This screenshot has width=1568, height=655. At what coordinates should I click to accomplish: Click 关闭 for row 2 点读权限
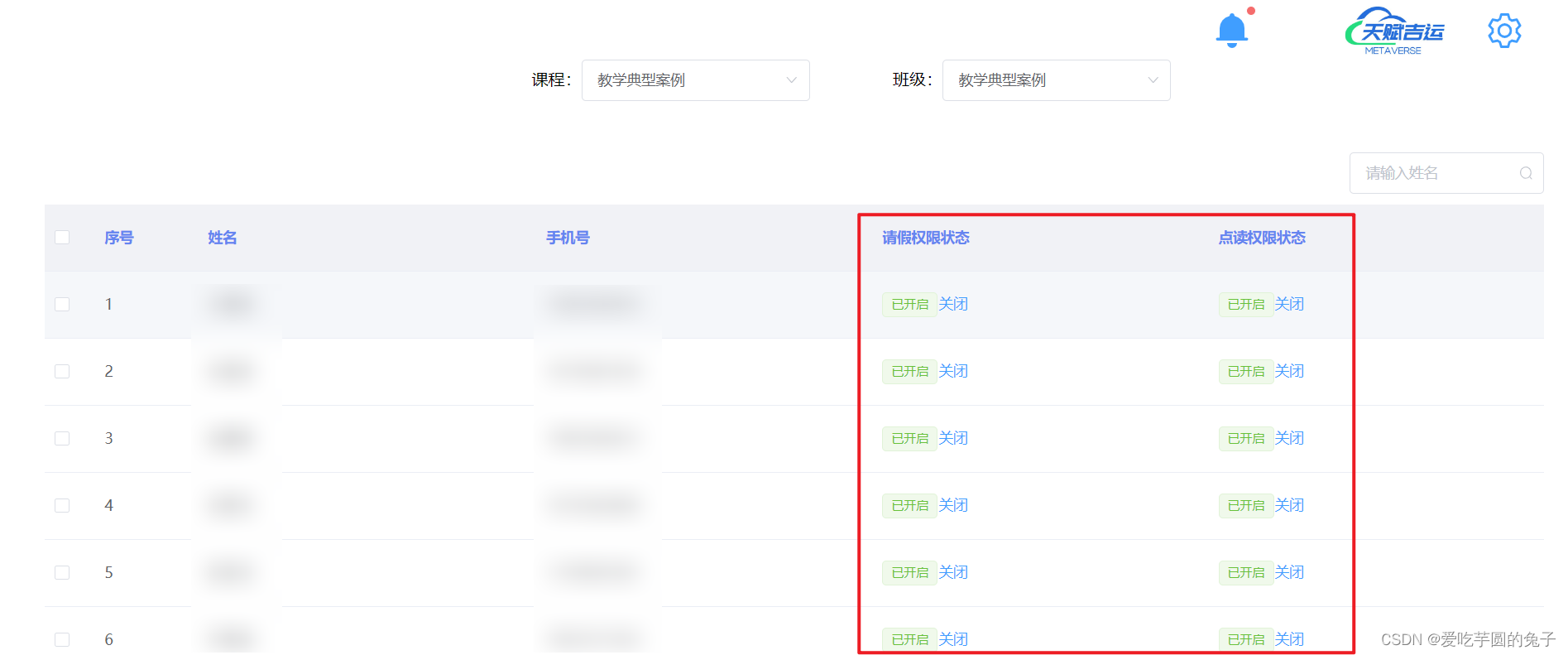1289,371
